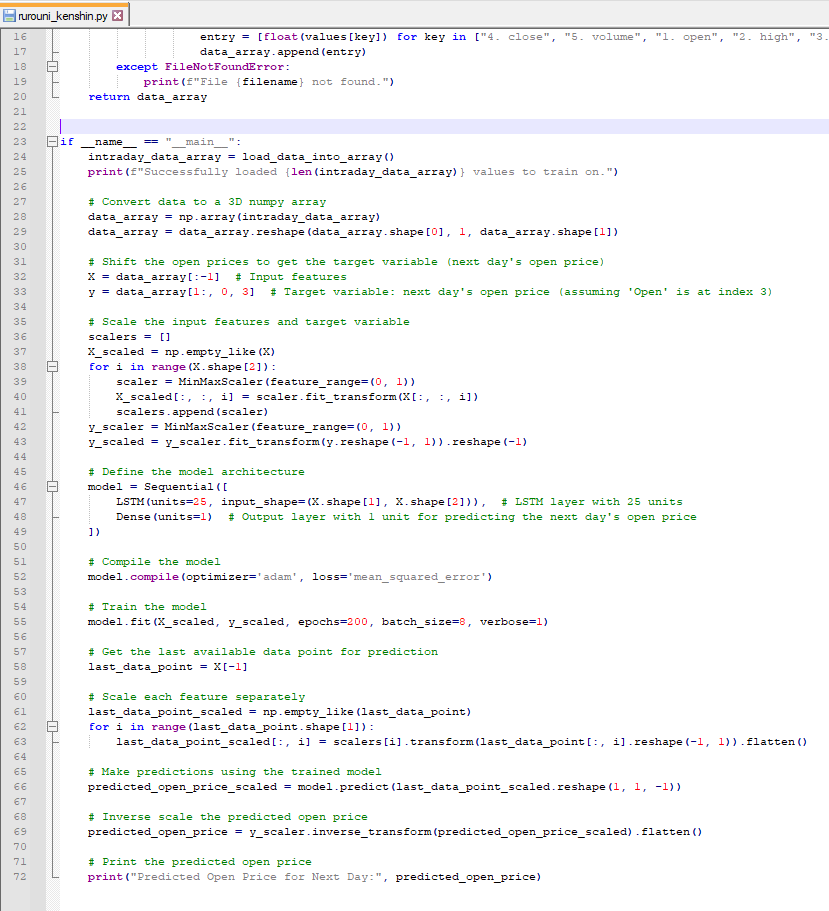Viewport: 829px width, 911px height.
Task: Collapse the except FileNotFoundError block fold
Action: point(52,67)
